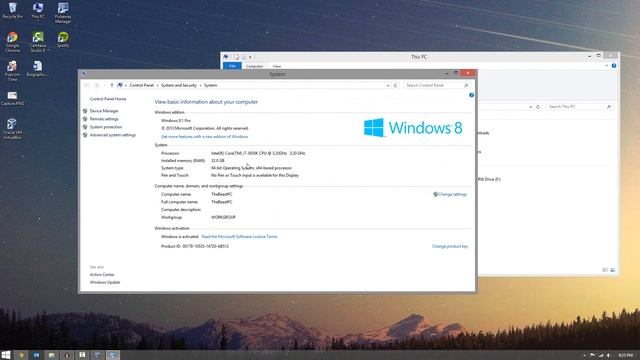This screenshot has height=360, width=640.
Task: Open the File tab in This PC window
Action: pyautogui.click(x=232, y=66)
